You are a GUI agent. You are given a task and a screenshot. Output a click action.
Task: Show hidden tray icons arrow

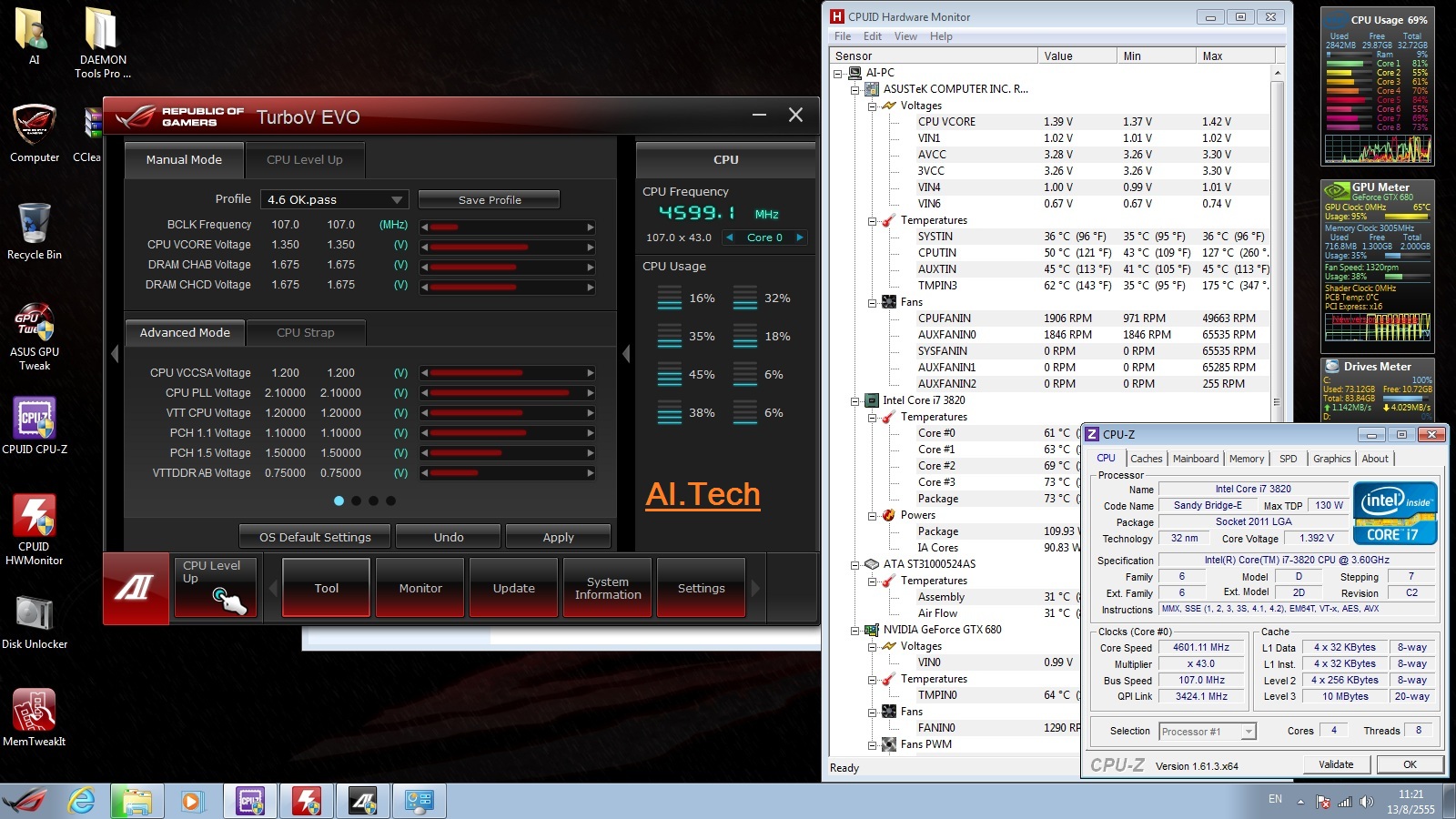click(x=1300, y=802)
